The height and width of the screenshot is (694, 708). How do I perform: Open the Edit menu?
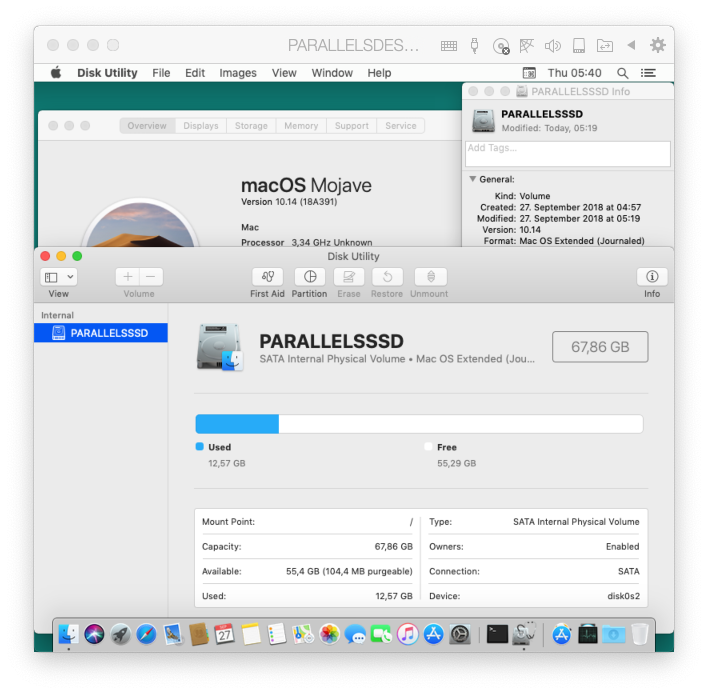[195, 73]
